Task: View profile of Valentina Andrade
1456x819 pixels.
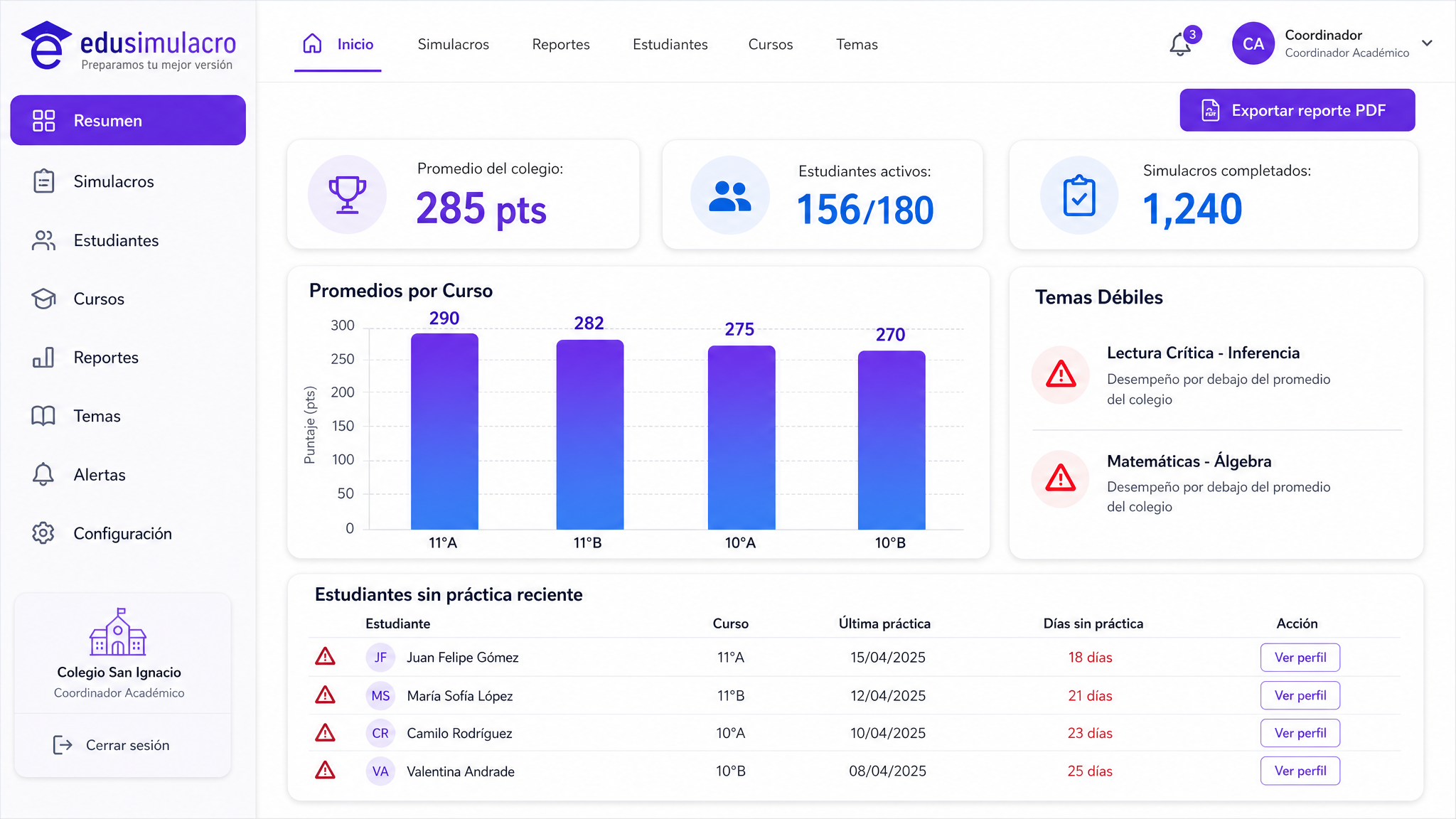Action: (x=1300, y=771)
